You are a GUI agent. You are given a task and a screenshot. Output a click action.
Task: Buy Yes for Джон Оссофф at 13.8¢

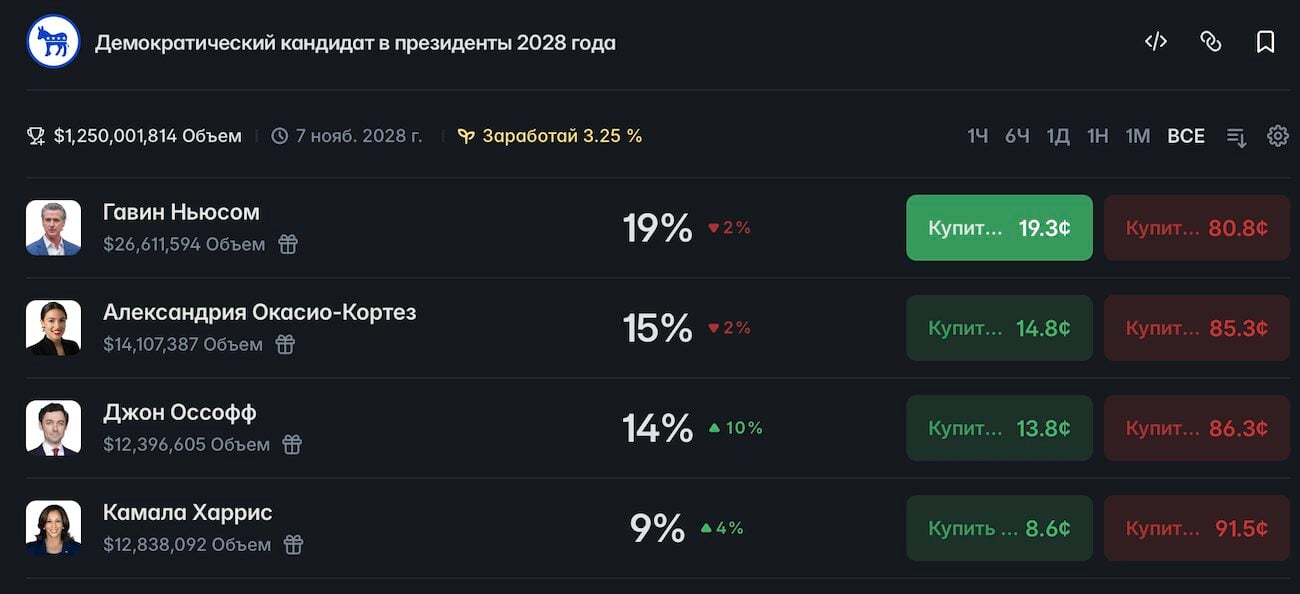click(999, 428)
